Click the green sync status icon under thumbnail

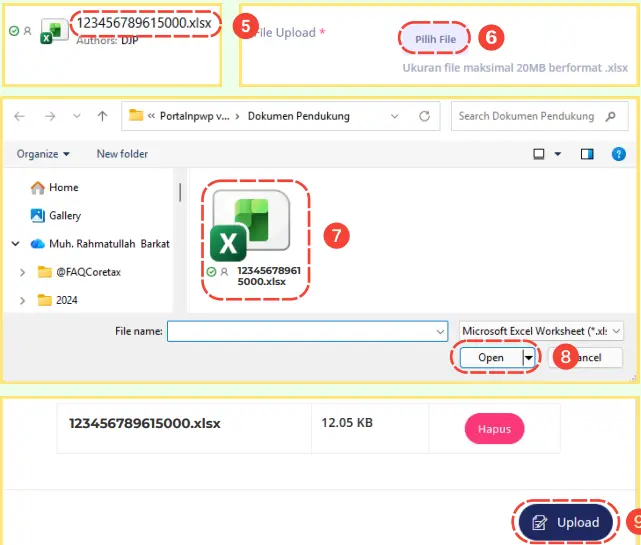(x=211, y=271)
